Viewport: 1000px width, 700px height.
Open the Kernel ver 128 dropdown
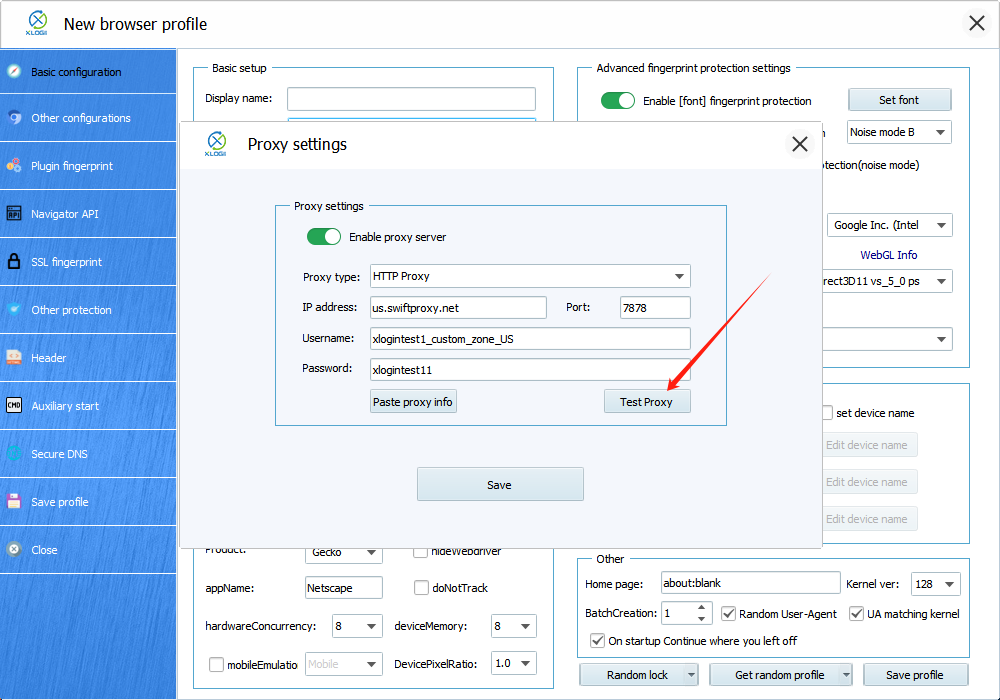click(936, 584)
